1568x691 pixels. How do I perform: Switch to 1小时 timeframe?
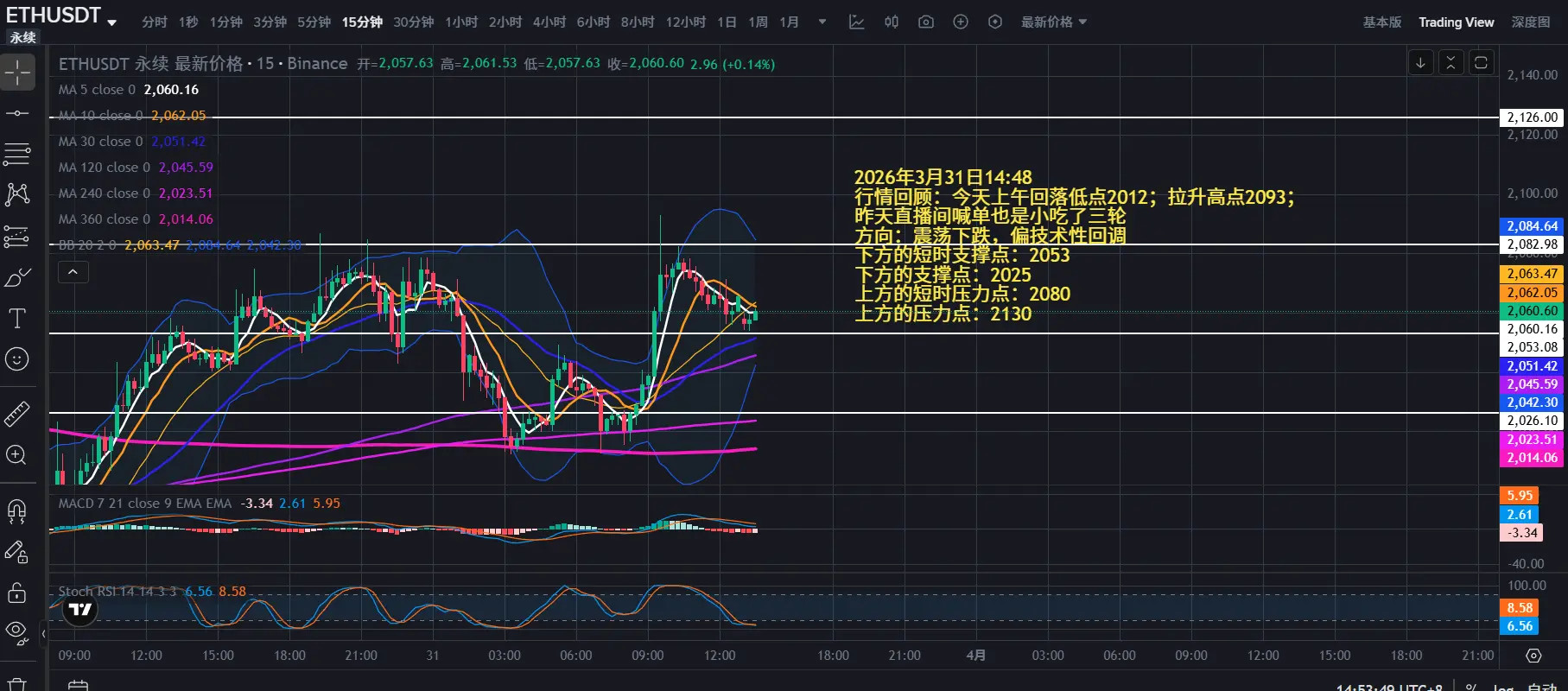click(461, 22)
